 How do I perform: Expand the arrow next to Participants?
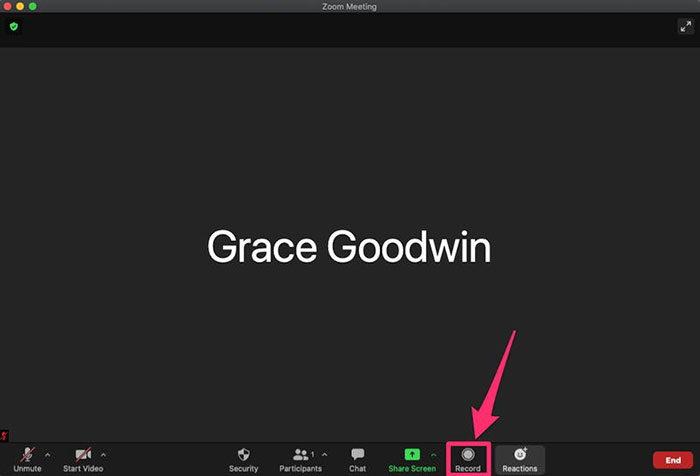[324, 454]
